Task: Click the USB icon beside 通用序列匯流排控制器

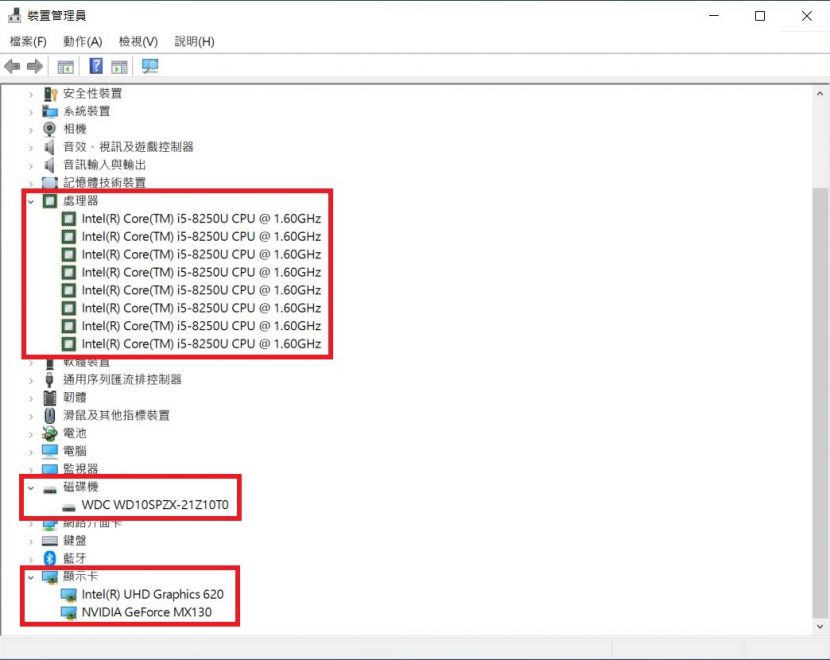Action: 50,379
